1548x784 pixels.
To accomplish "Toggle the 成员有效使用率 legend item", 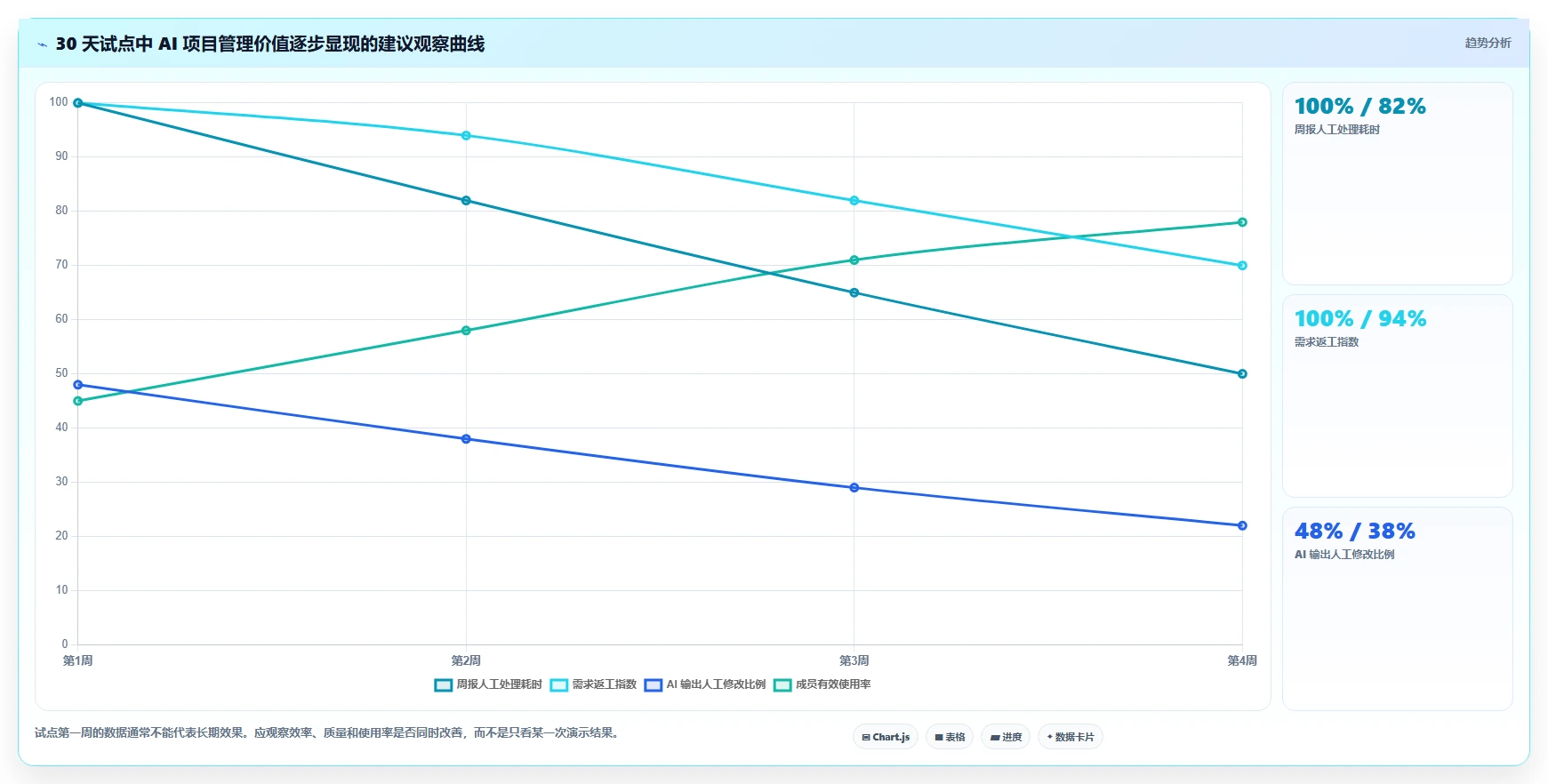I will tap(822, 684).
